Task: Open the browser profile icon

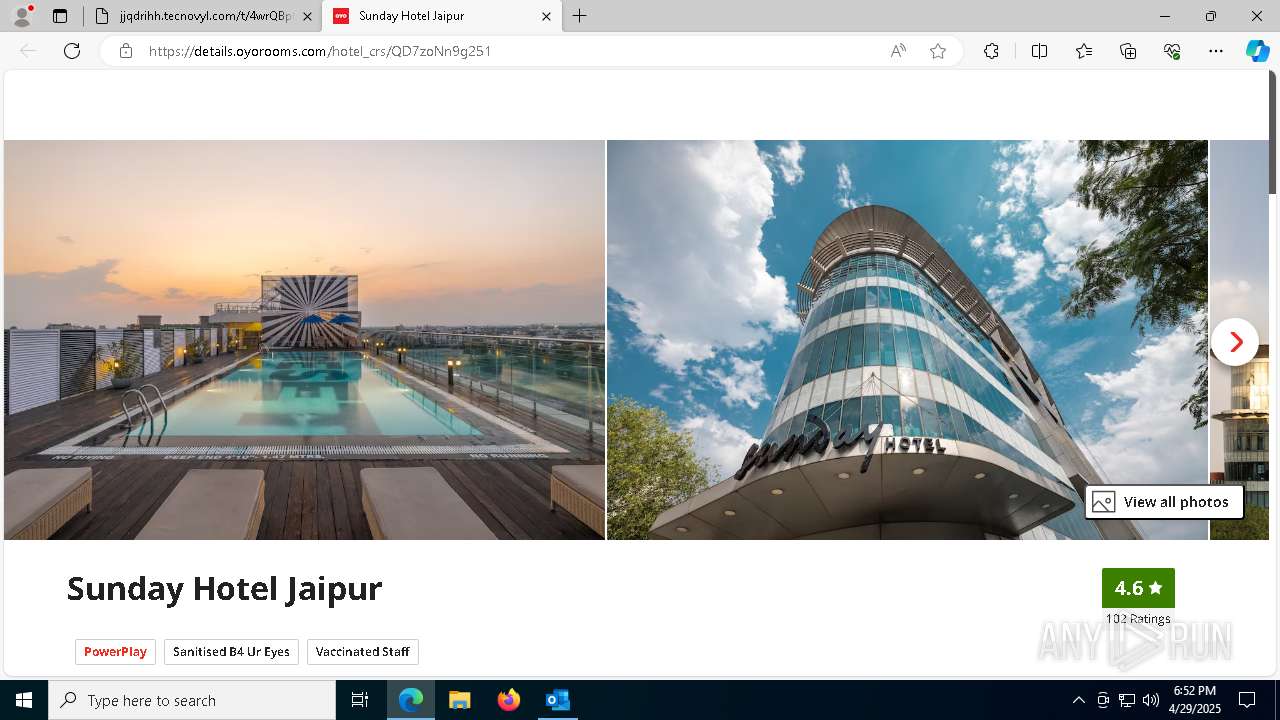Action: click(x=22, y=16)
